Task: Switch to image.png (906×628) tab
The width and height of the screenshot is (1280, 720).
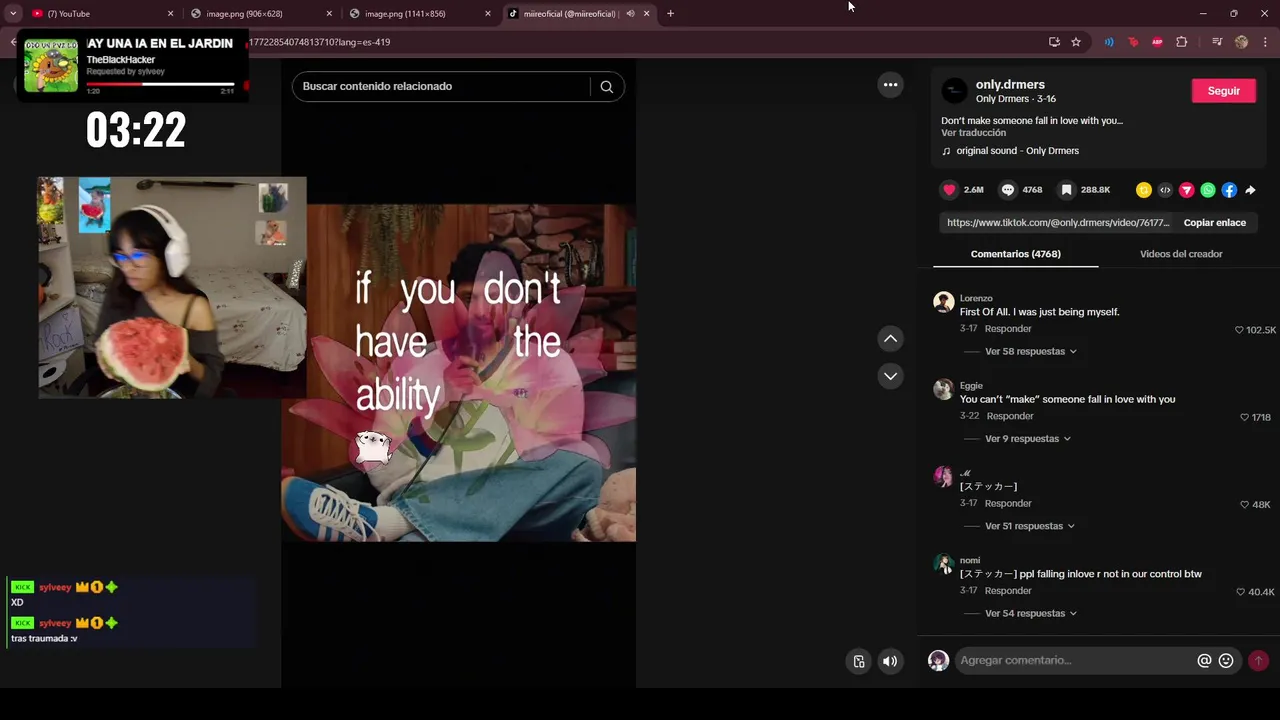Action: point(260,14)
